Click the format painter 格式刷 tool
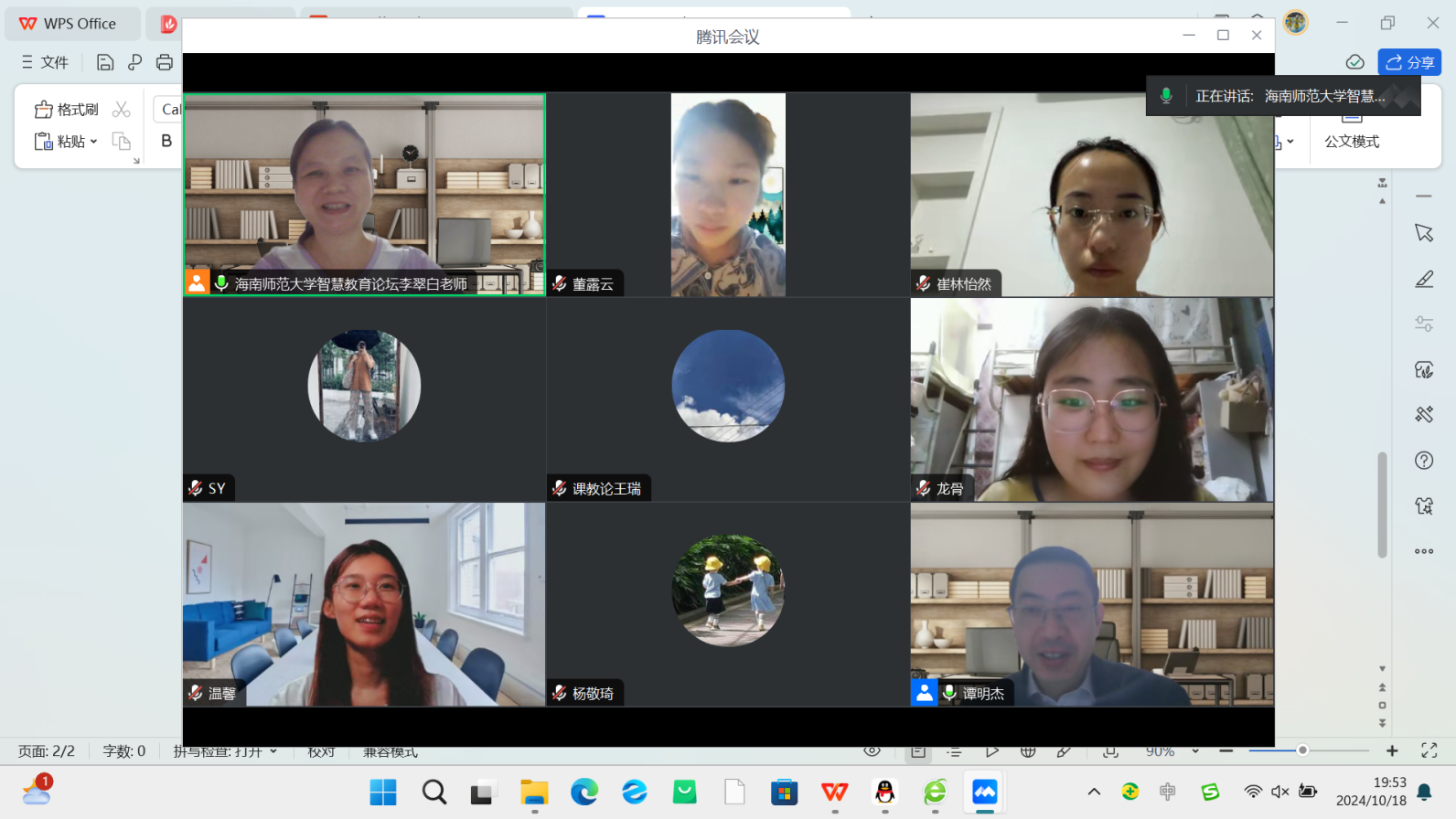 point(66,110)
